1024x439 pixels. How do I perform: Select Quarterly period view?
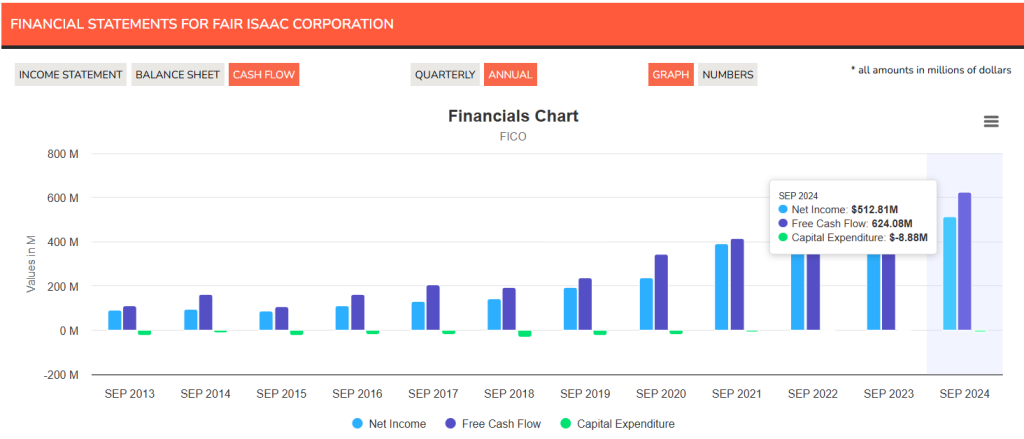pyautogui.click(x=445, y=75)
